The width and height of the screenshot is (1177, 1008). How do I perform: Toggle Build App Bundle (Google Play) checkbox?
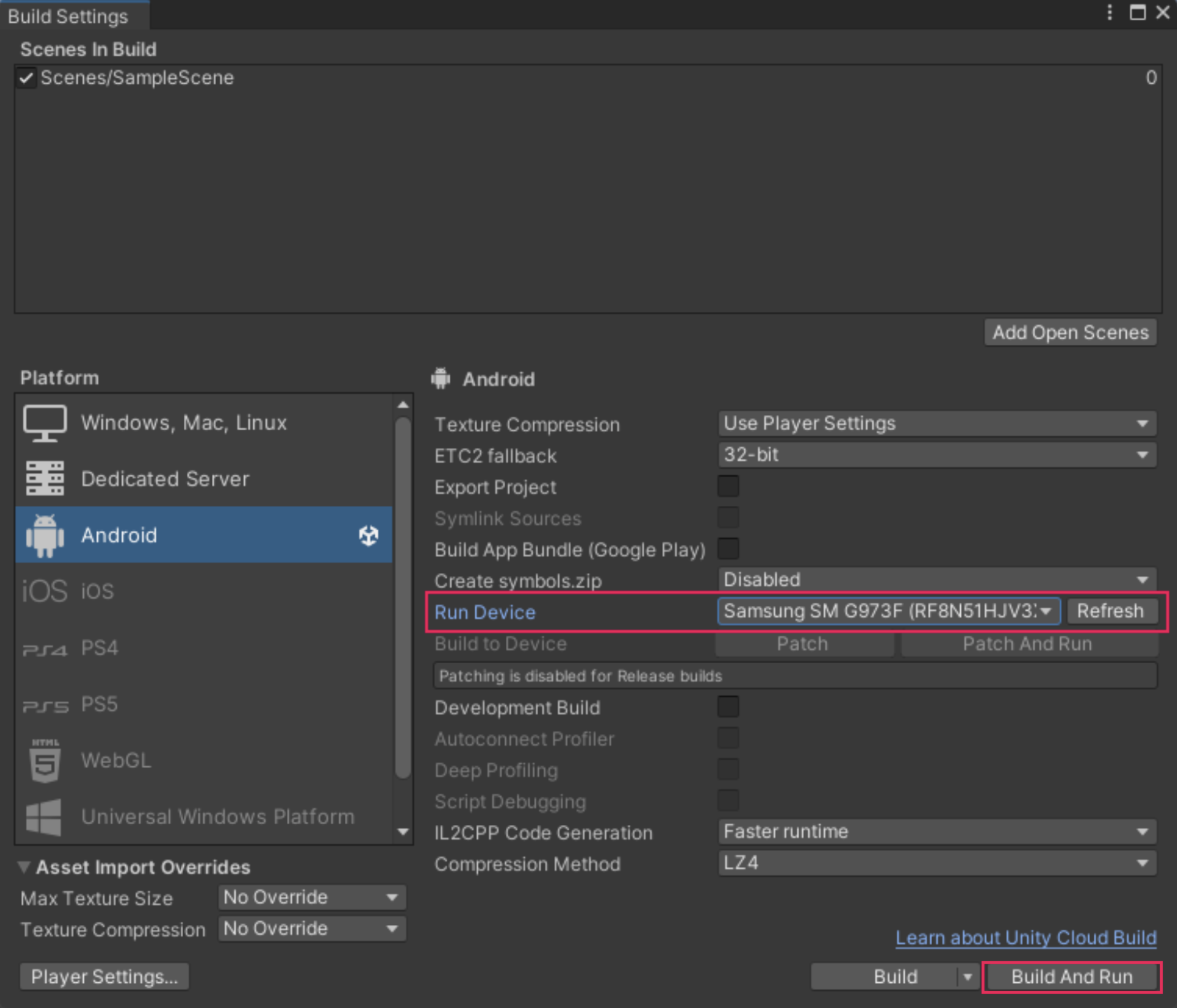728,549
